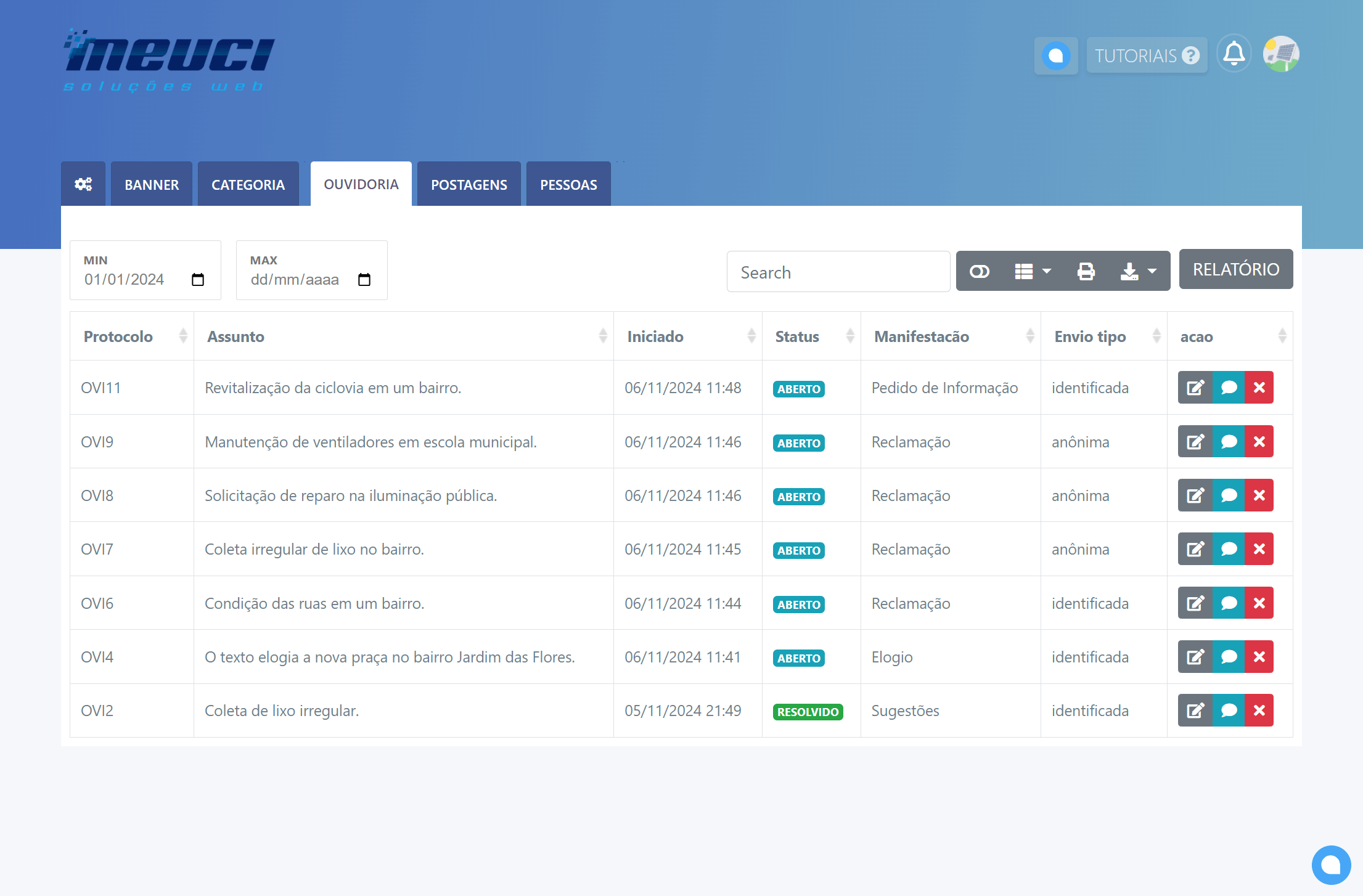Open comments for OVI9 entry
Screen dimensions: 1363x896
pos(1229,442)
